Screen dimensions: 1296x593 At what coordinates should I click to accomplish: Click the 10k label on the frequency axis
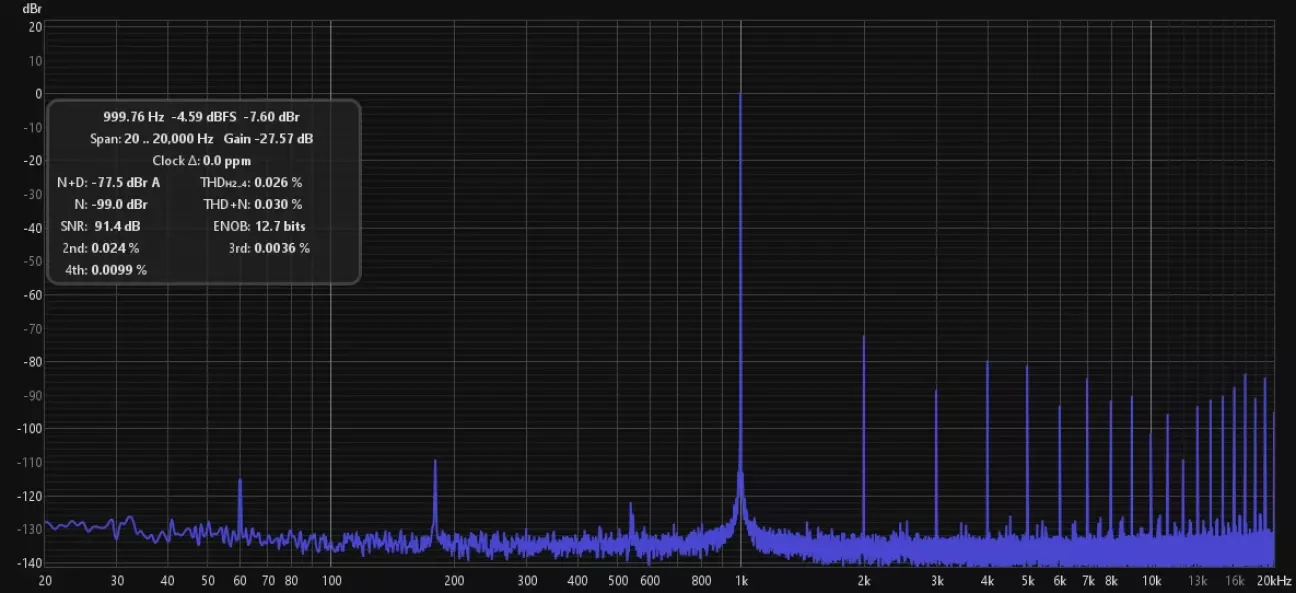click(x=1151, y=581)
